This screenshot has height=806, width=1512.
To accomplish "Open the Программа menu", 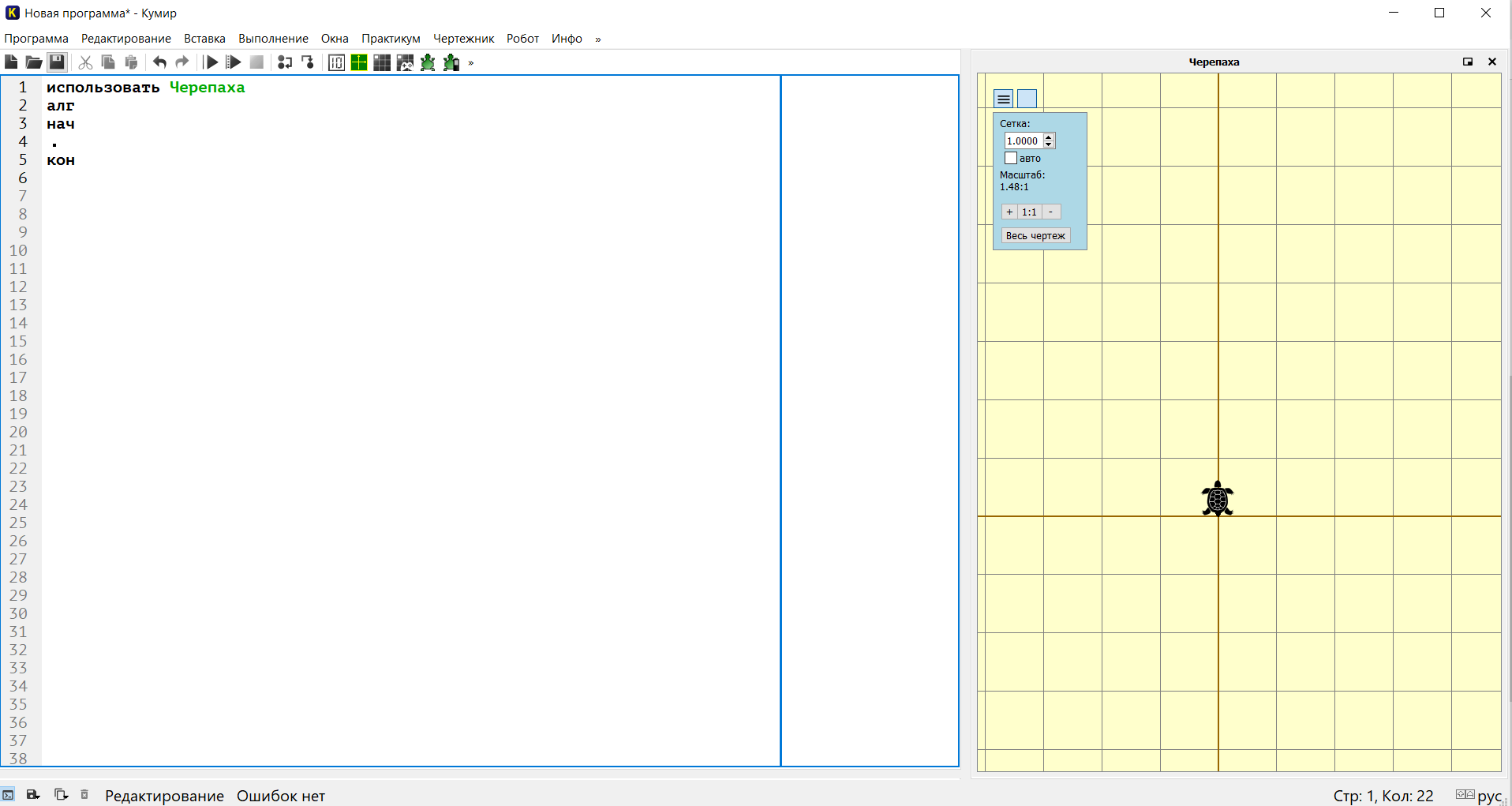I will click(36, 39).
